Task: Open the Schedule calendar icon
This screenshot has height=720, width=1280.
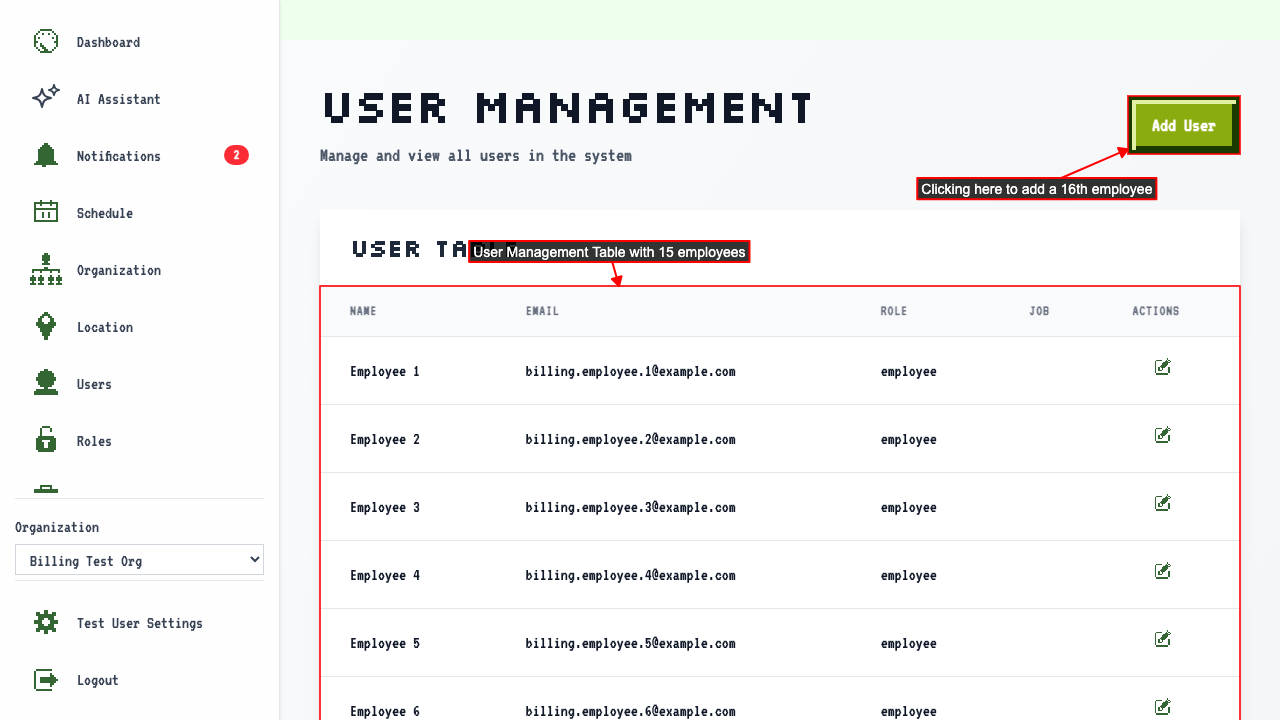Action: 46,212
